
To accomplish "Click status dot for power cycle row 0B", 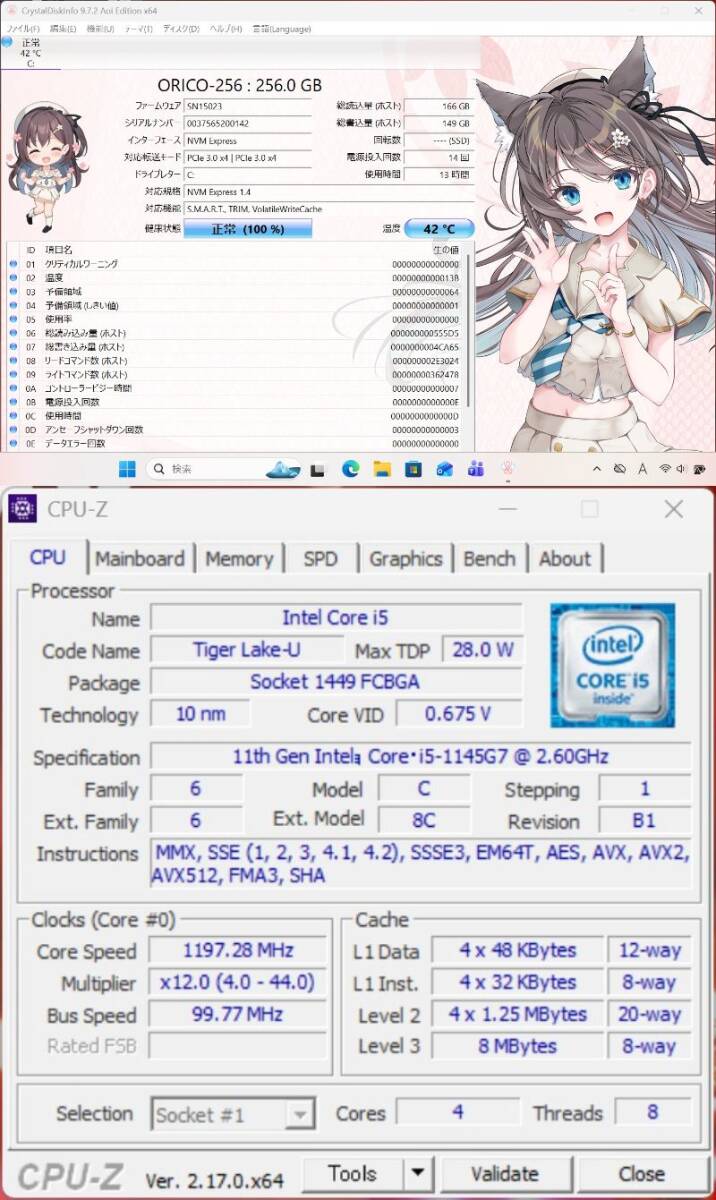I will [13, 402].
